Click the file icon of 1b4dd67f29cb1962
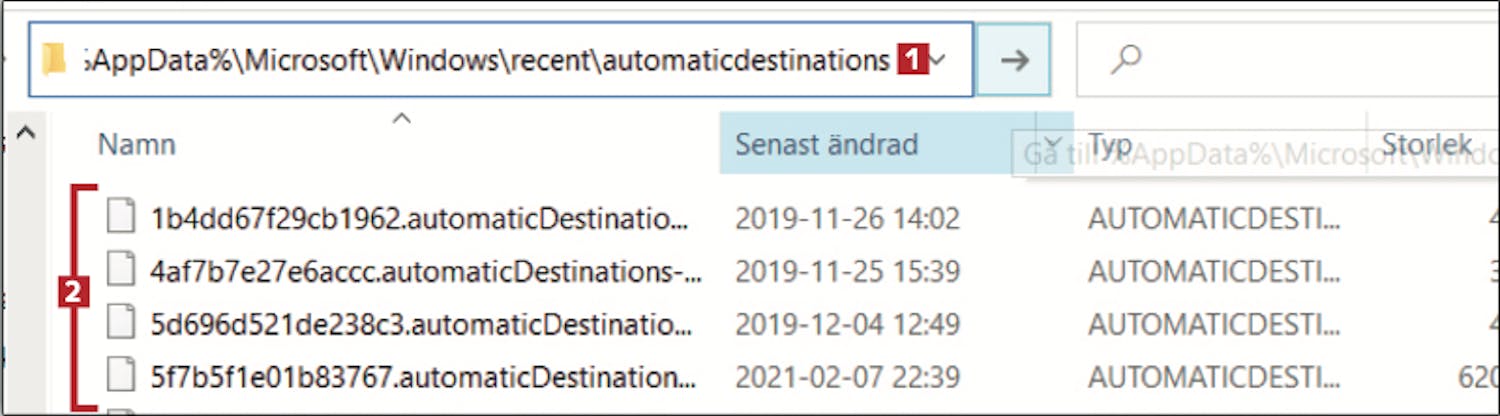The height and width of the screenshot is (416, 1500). (x=121, y=216)
